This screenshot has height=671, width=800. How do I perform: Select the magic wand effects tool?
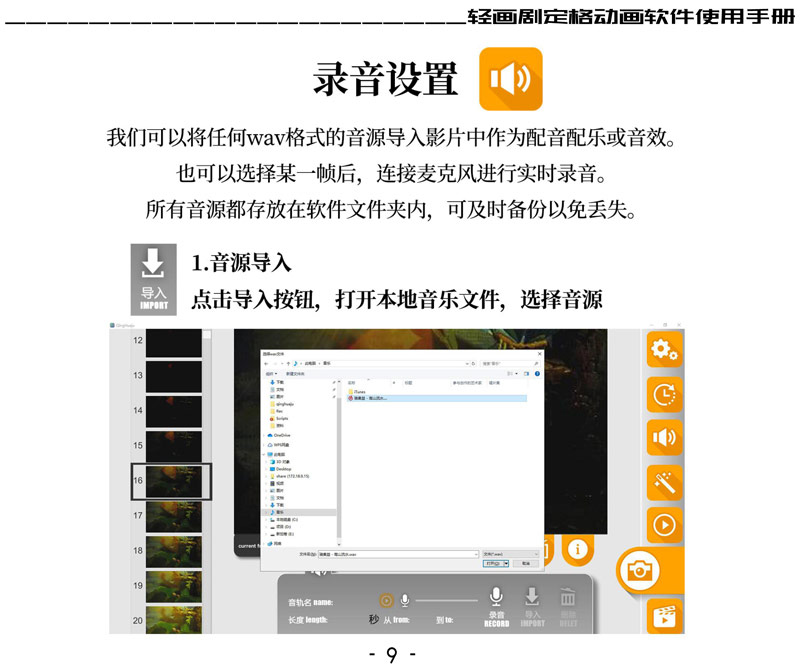pyautogui.click(x=664, y=481)
